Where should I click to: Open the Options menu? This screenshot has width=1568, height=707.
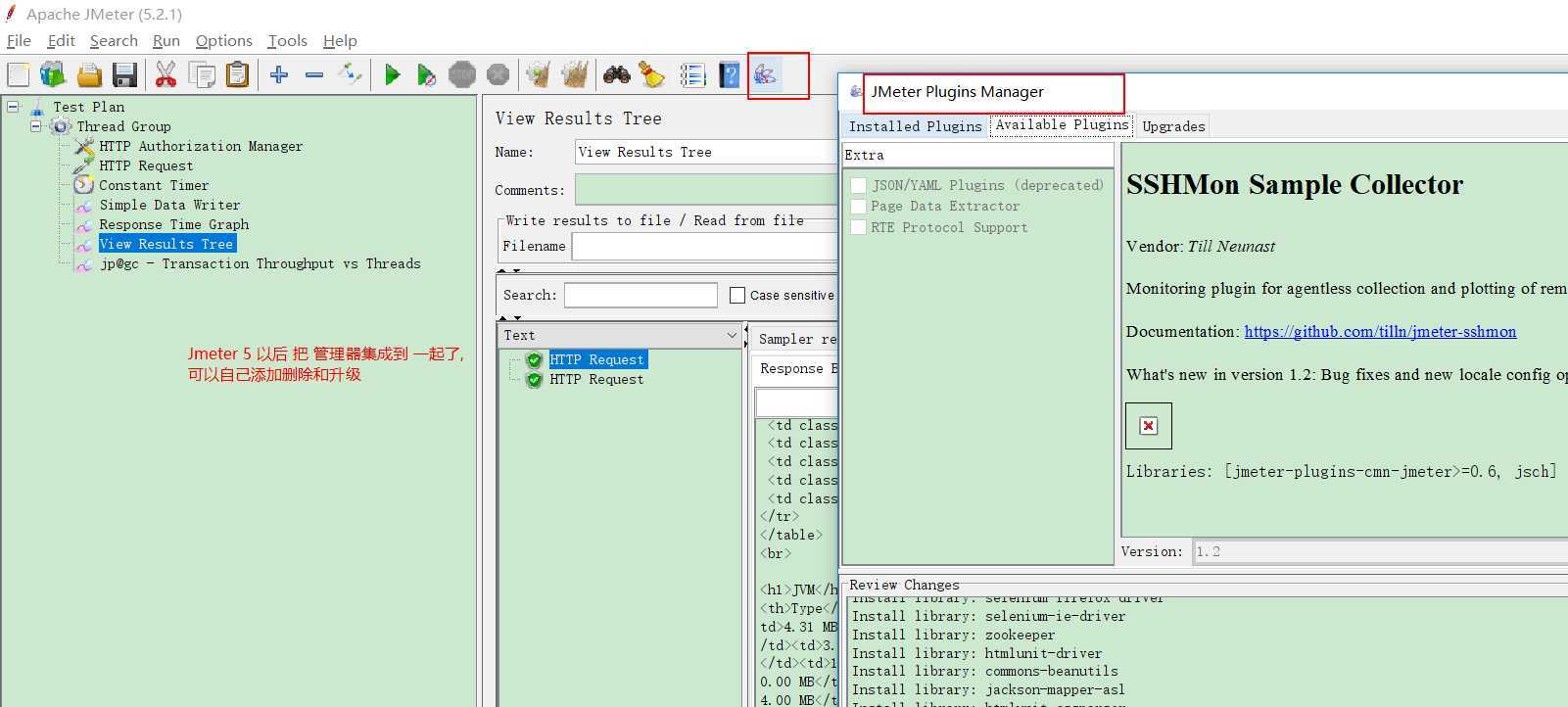click(x=224, y=41)
